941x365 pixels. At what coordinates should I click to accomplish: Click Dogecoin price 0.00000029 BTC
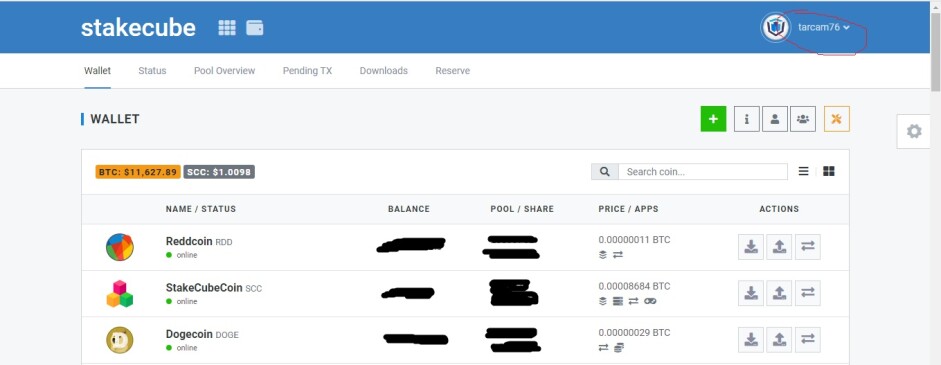tap(634, 333)
